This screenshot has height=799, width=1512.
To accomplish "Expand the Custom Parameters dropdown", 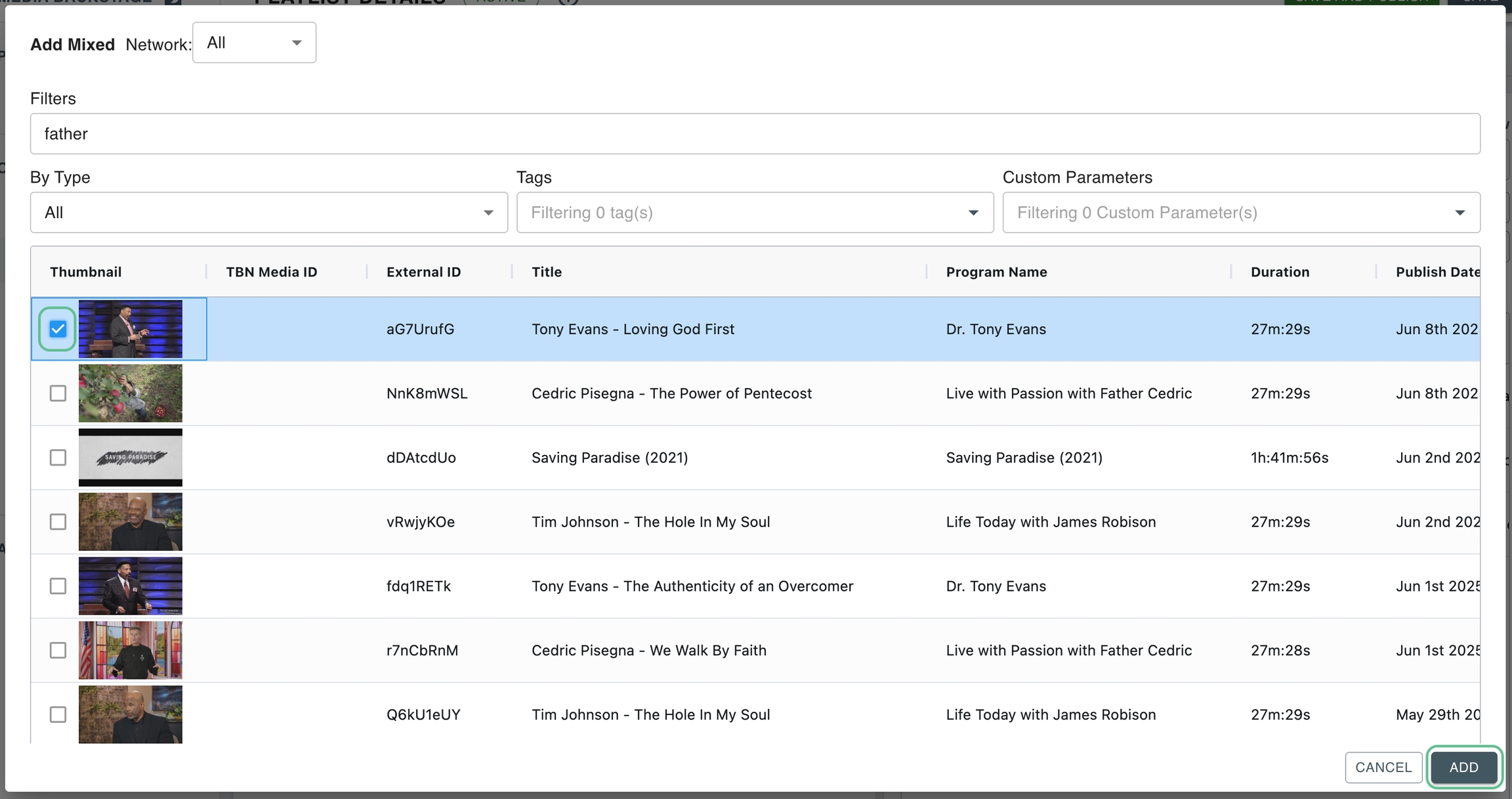I will coord(1240,213).
